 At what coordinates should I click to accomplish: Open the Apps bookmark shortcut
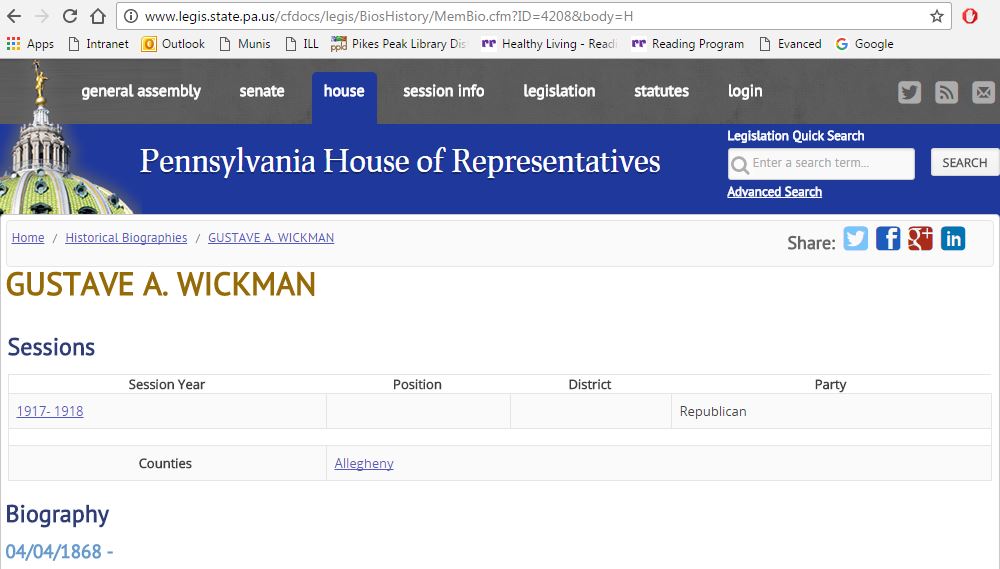coord(30,43)
